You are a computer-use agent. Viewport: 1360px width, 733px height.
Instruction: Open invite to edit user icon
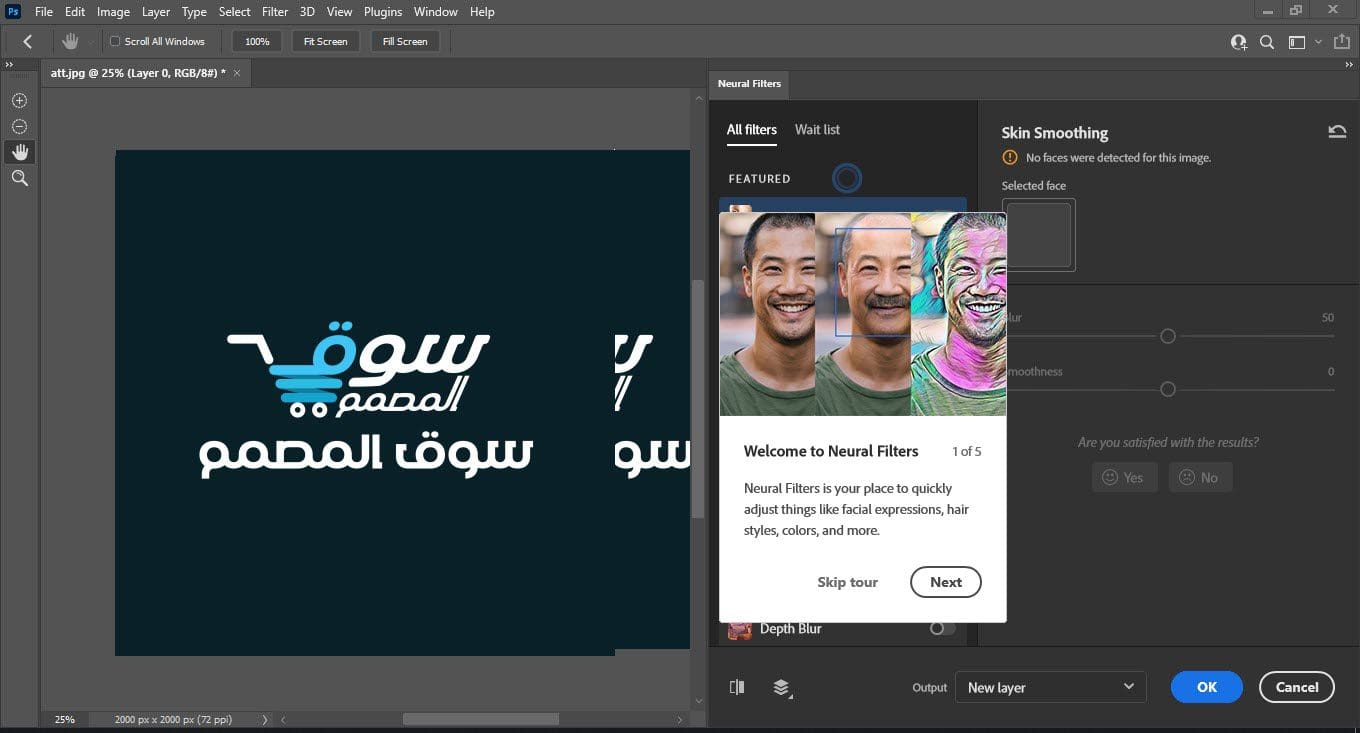coord(1239,42)
